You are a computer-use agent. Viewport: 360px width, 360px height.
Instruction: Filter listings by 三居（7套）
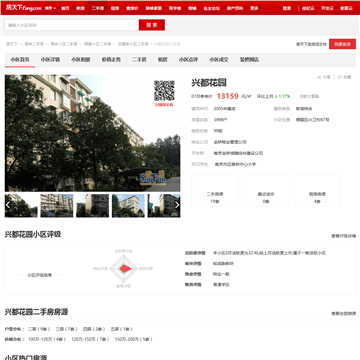tap(66, 329)
